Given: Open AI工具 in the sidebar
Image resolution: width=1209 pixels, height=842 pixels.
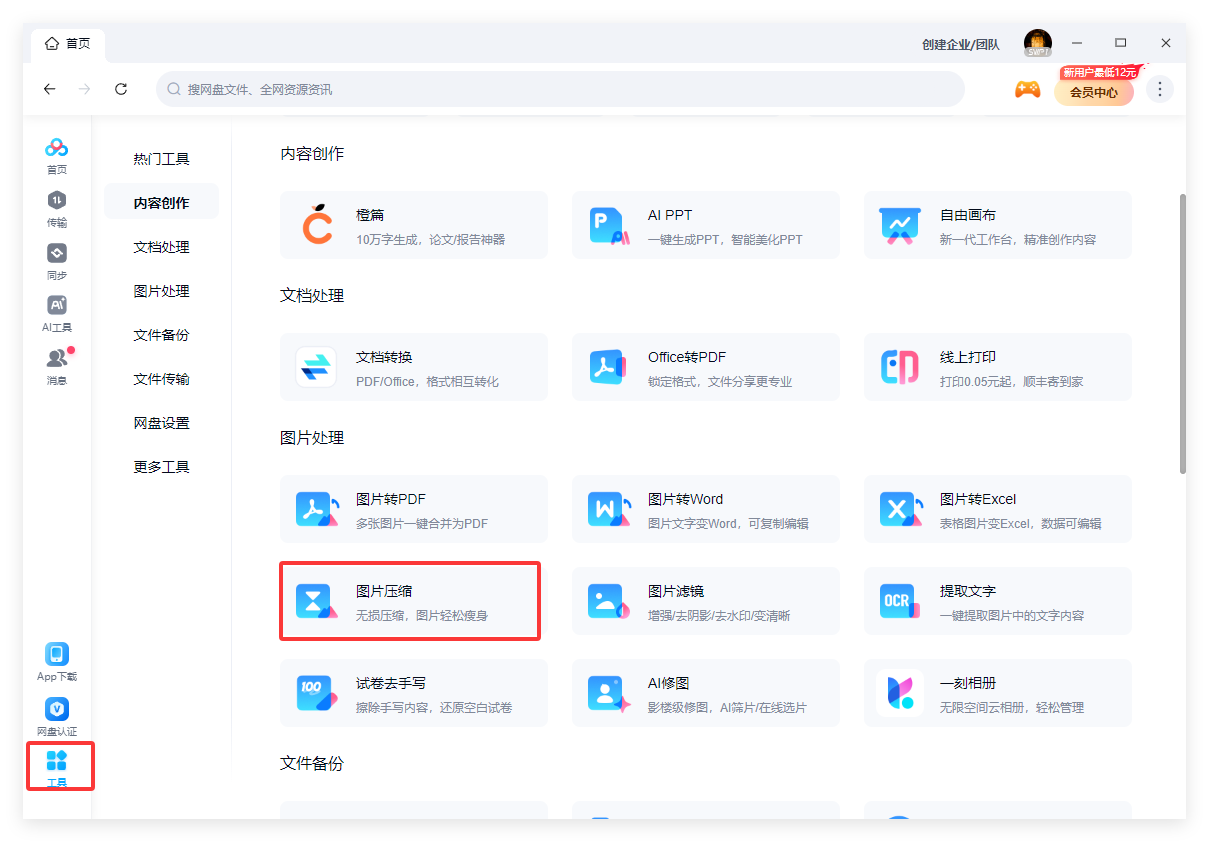Looking at the screenshot, I should 57,314.
